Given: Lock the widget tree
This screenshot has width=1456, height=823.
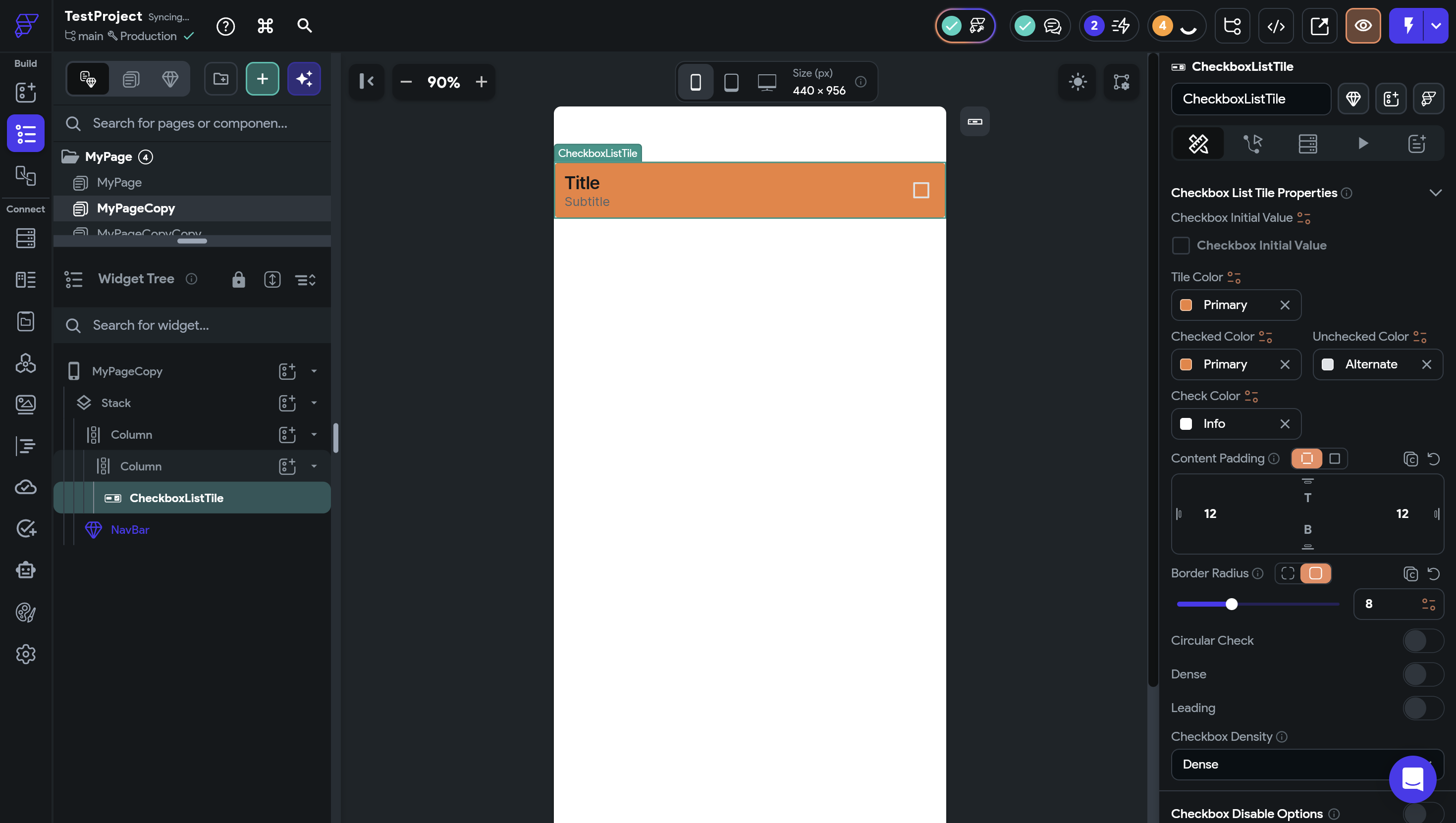Looking at the screenshot, I should [x=238, y=279].
